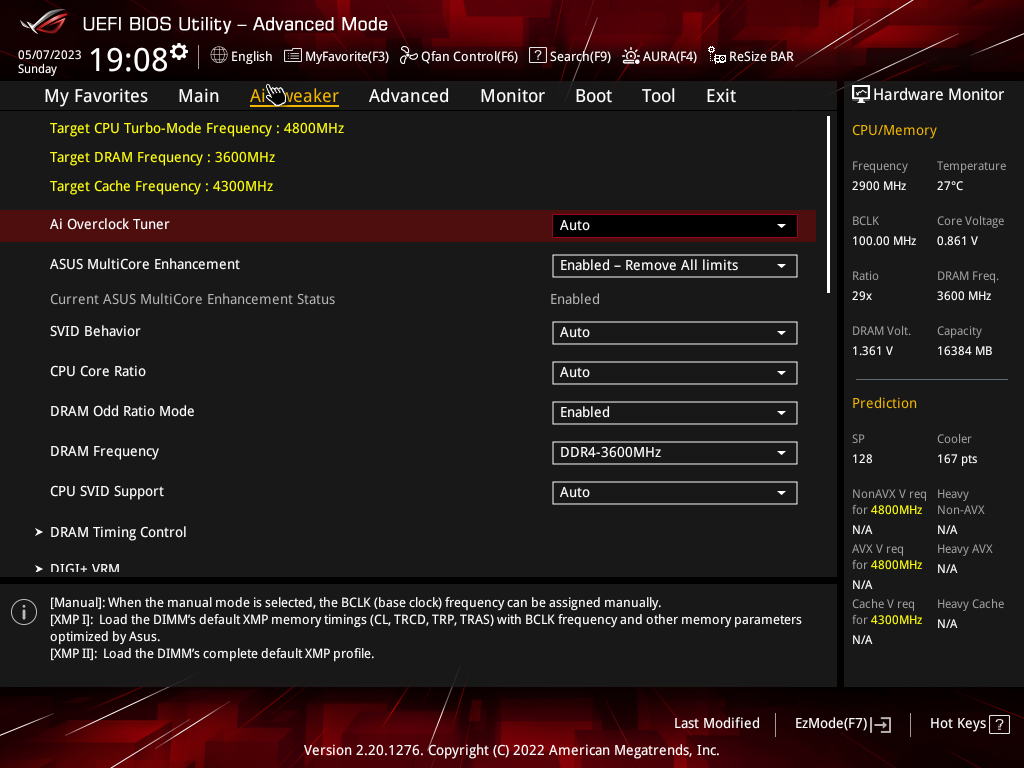This screenshot has height=768, width=1024.
Task: Click the Search question mark icon
Action: 537,56
